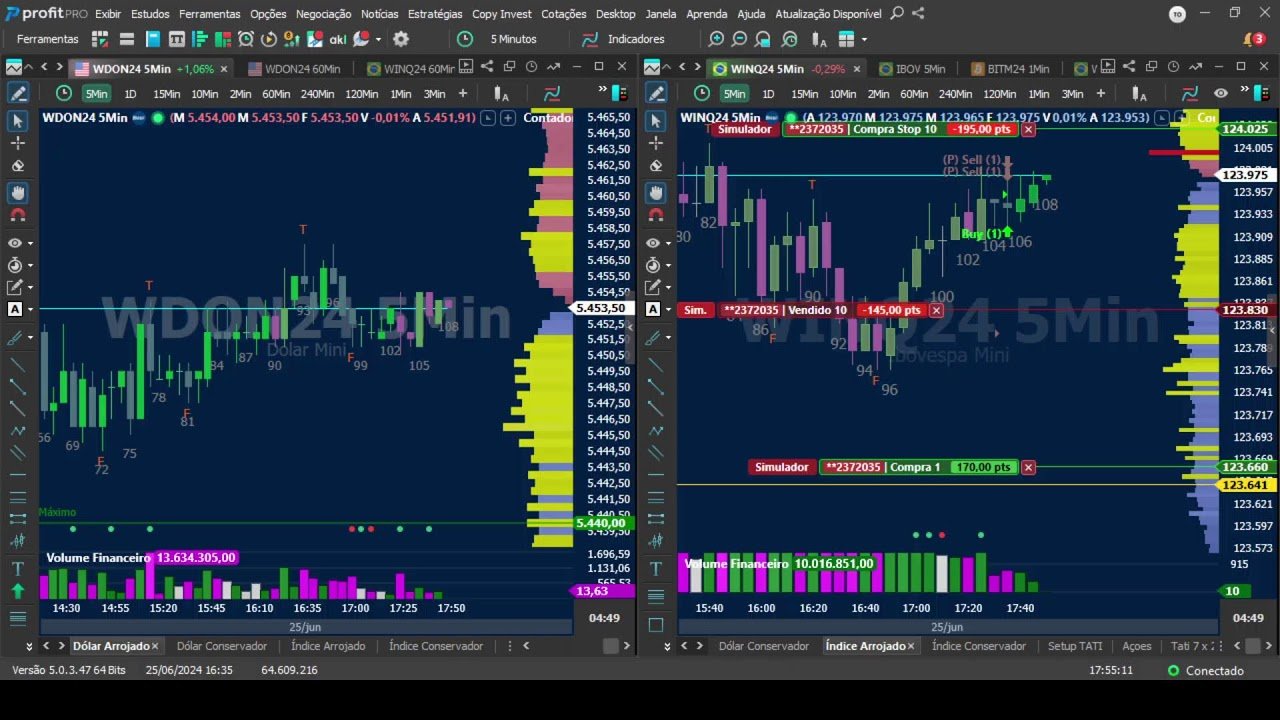Select the hand pan tool in WINQ24 chart
Image resolution: width=1280 pixels, height=720 pixels.
tap(655, 192)
